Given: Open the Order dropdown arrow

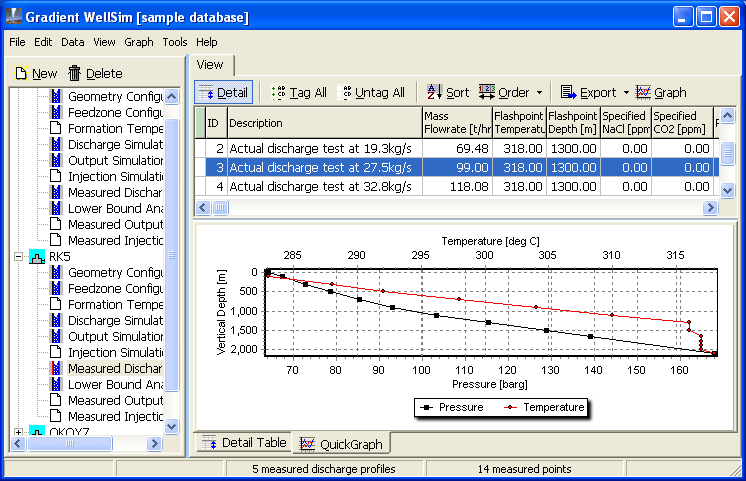Looking at the screenshot, I should click(539, 93).
